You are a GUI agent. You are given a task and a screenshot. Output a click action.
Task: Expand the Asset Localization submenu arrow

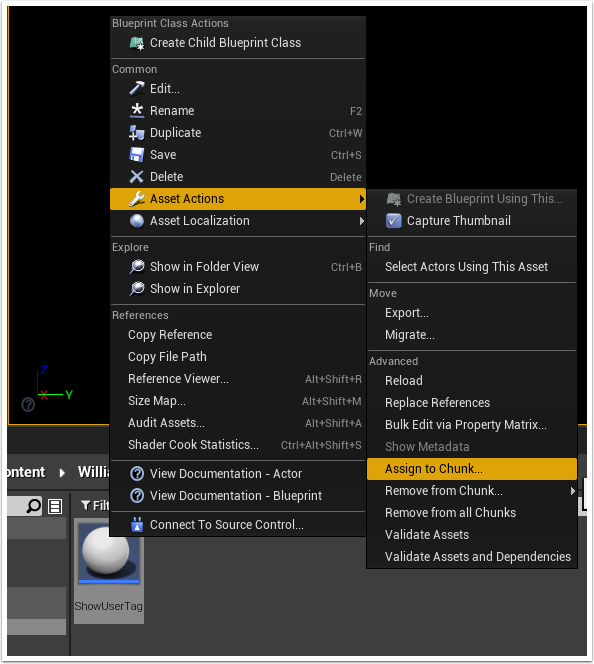[x=361, y=221]
